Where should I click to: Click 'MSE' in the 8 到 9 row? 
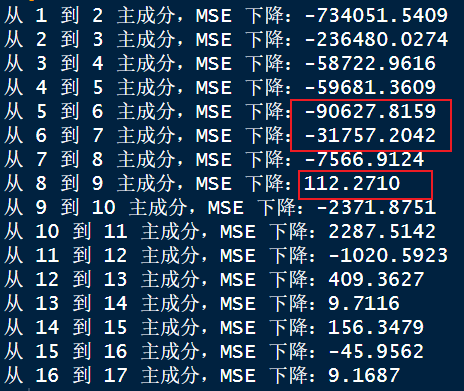click(214, 183)
